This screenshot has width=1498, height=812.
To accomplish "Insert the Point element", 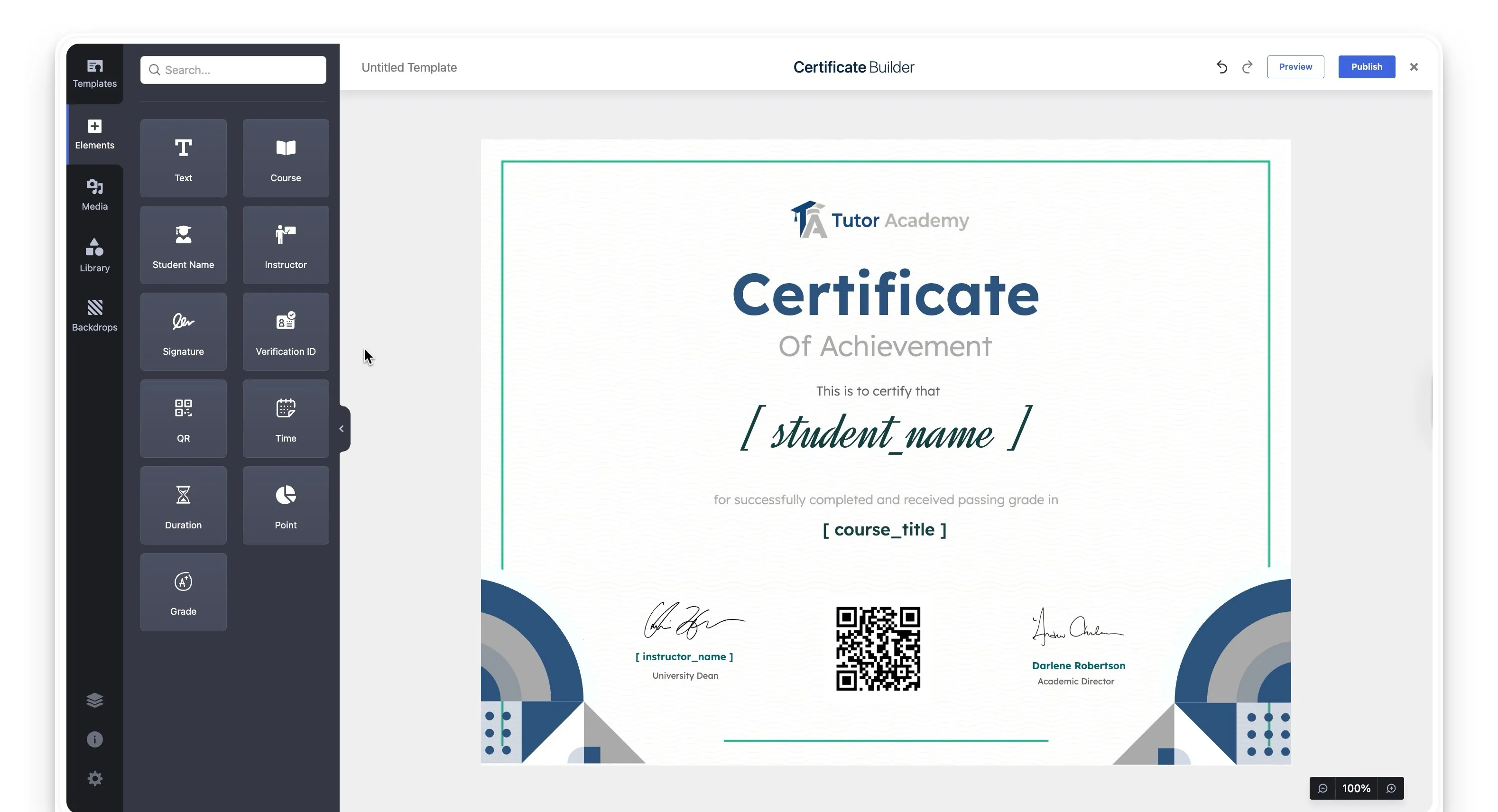I will click(286, 505).
